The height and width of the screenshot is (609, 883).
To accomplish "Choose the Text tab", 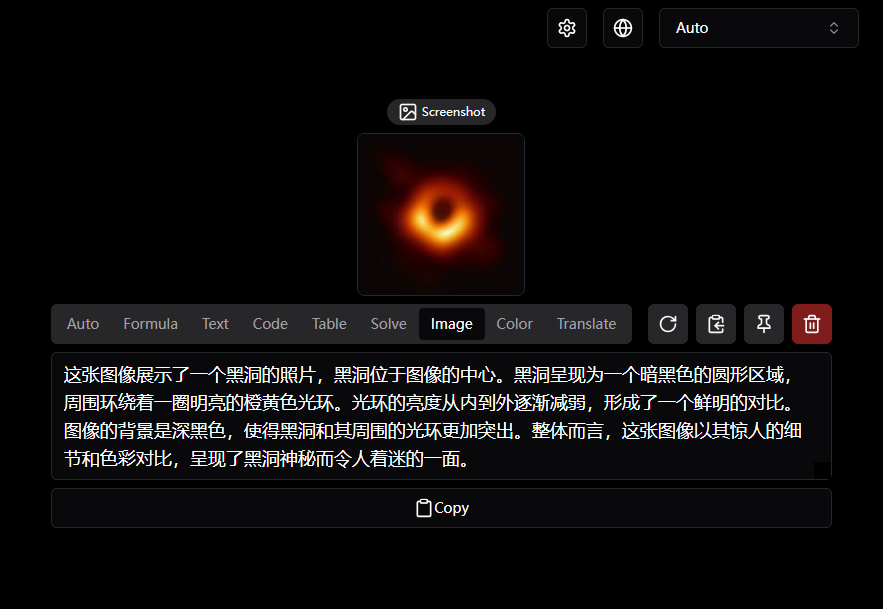I will [215, 324].
